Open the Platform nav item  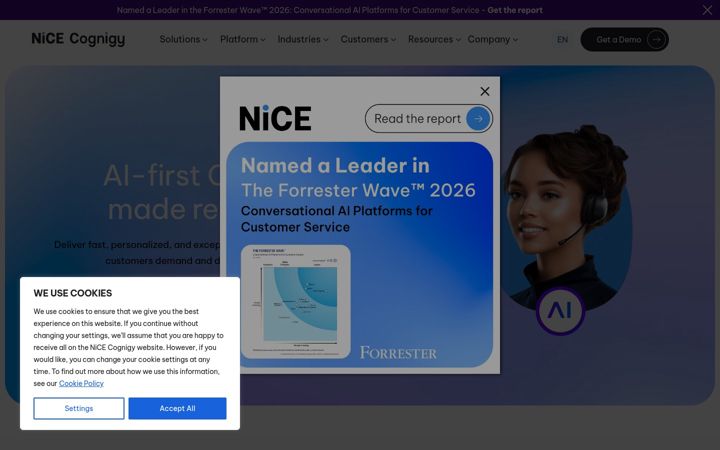click(239, 39)
